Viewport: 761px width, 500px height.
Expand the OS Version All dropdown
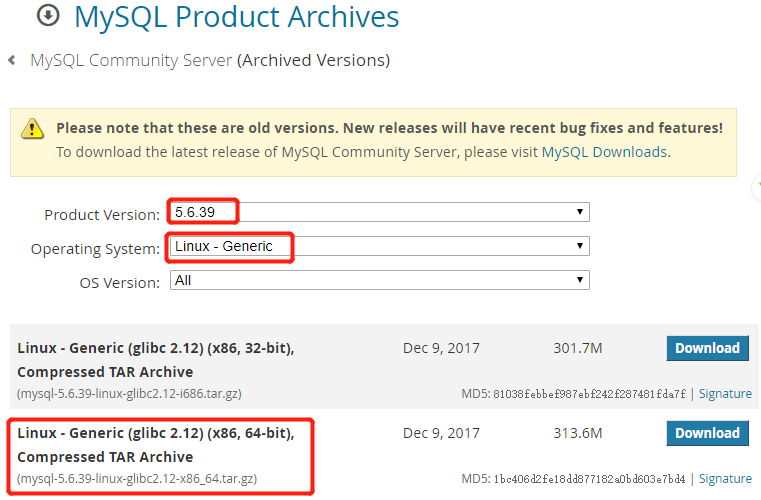click(380, 280)
